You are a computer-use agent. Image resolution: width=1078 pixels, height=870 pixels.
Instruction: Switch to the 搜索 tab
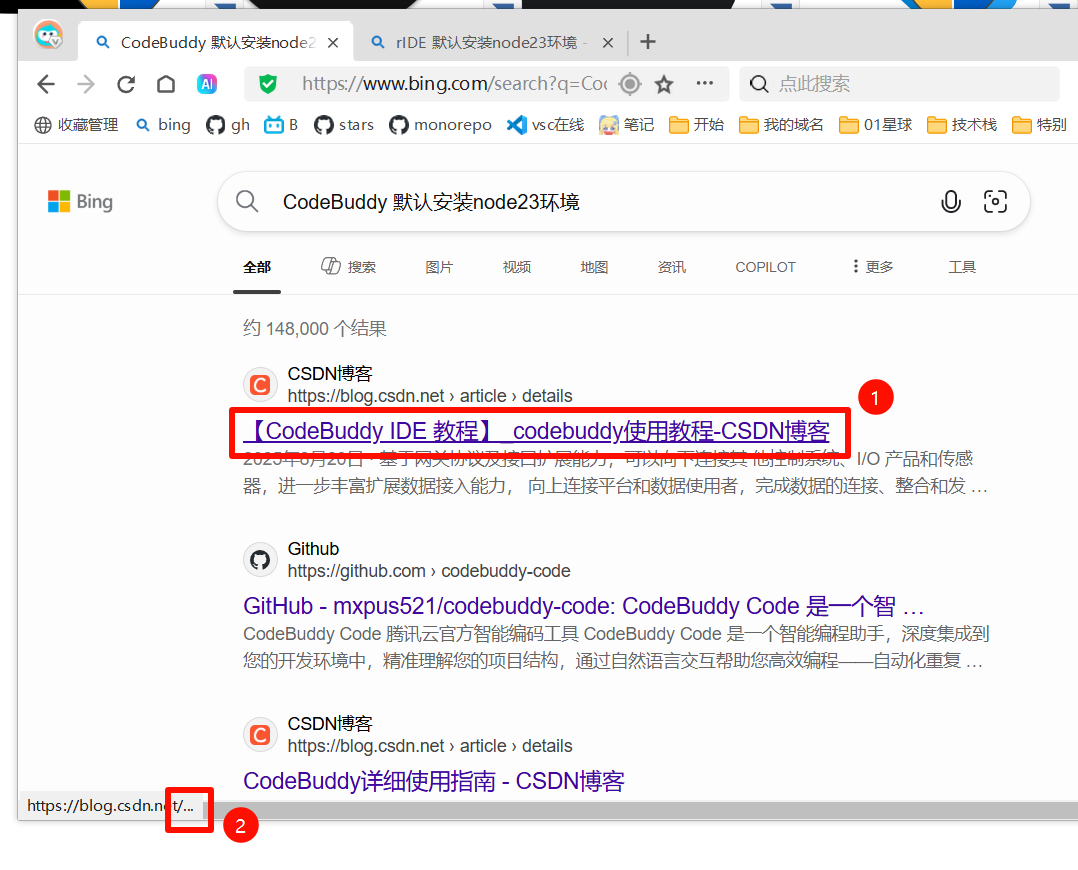(x=349, y=266)
